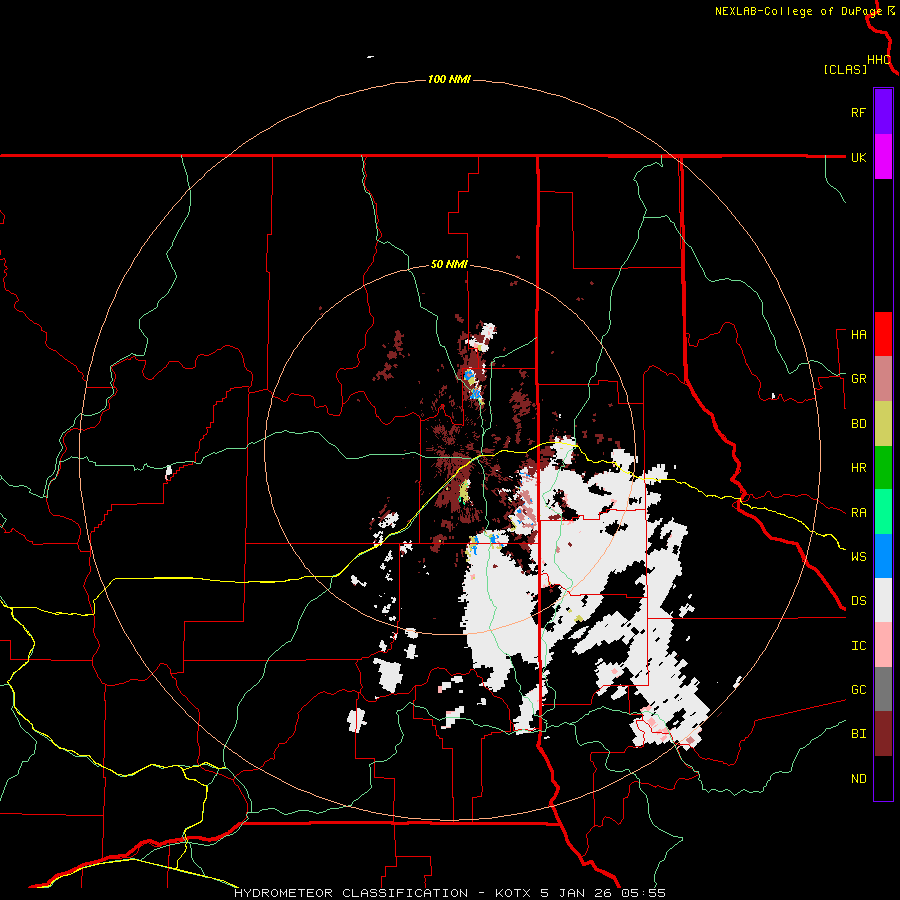Click the HA legend label
Viewport: 900px width, 900px height.
coord(858,335)
